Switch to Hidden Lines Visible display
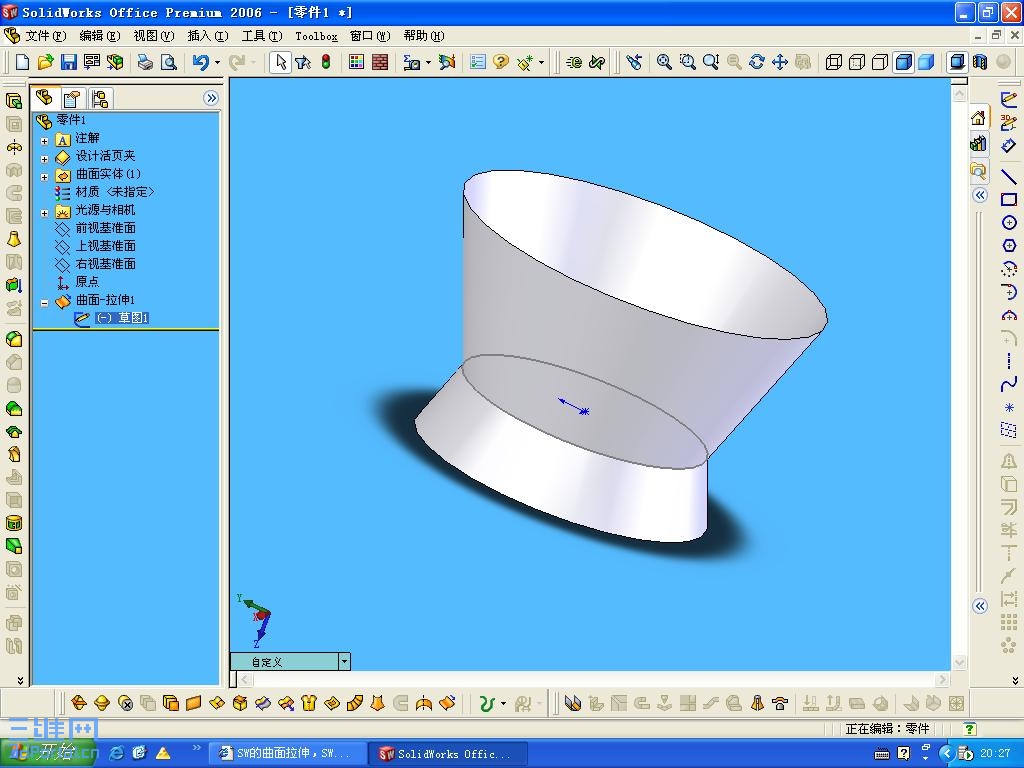The height and width of the screenshot is (768, 1024). pyautogui.click(x=857, y=62)
